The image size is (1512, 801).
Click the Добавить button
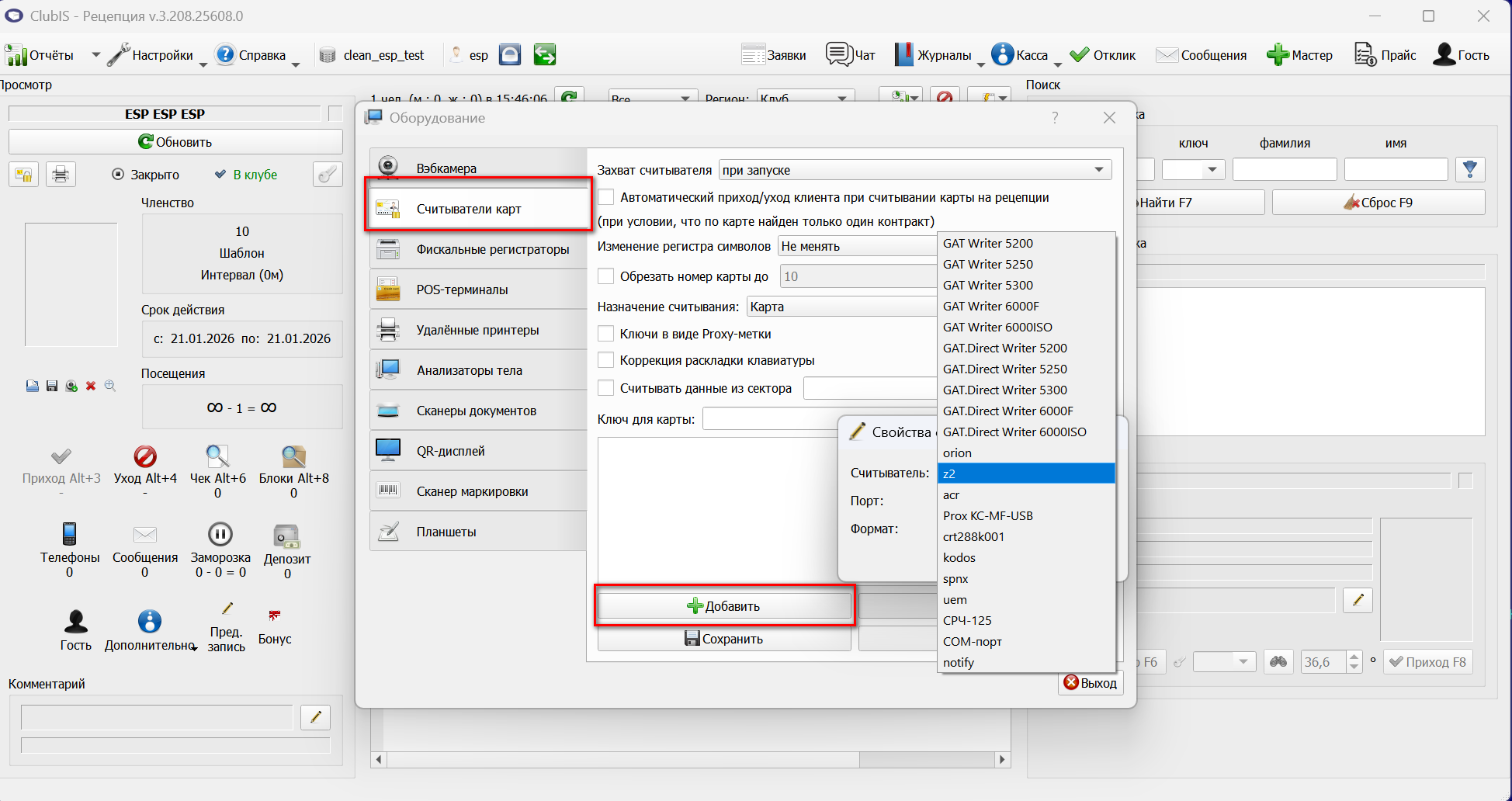pyautogui.click(x=724, y=606)
